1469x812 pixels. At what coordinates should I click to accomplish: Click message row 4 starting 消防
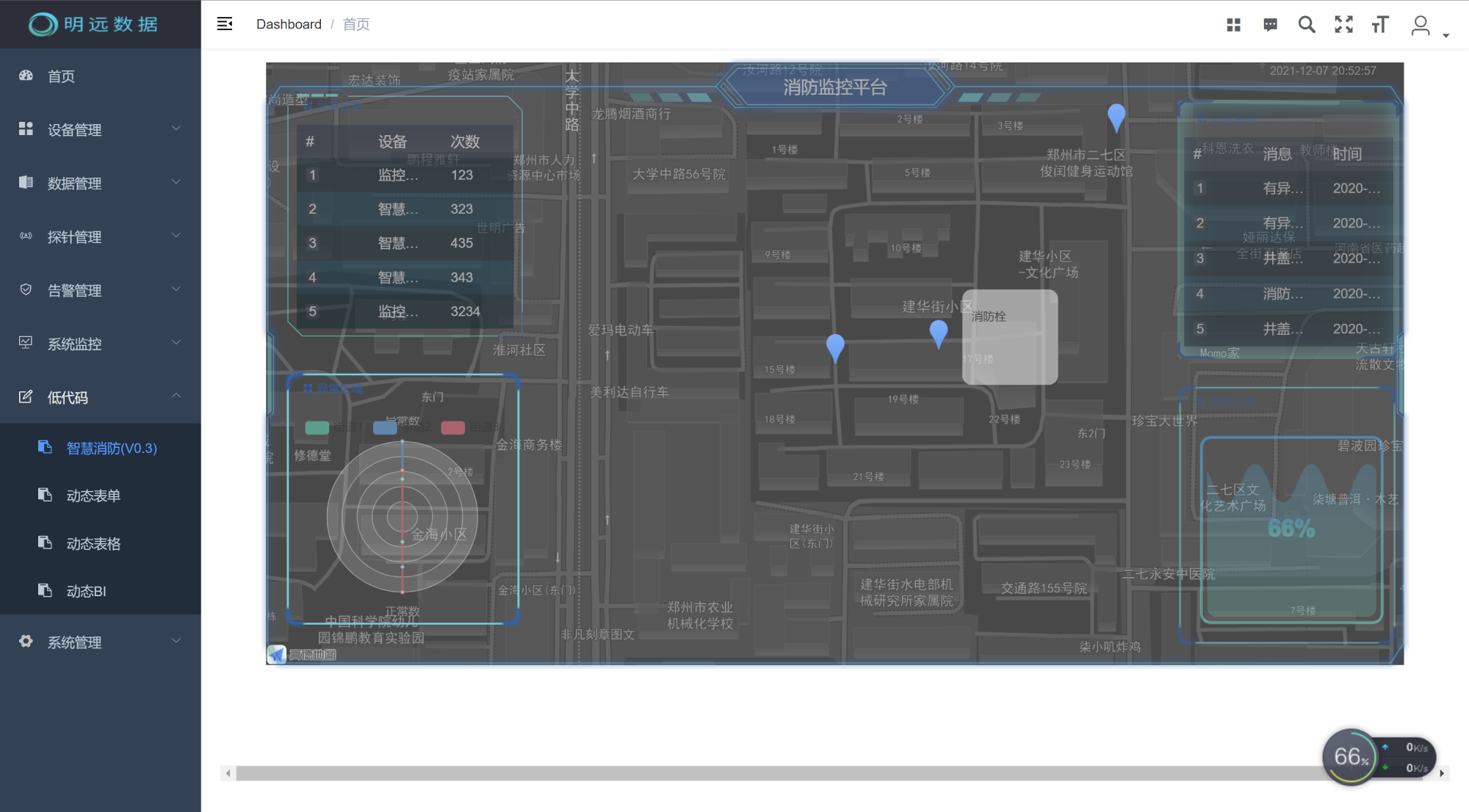coord(1289,294)
